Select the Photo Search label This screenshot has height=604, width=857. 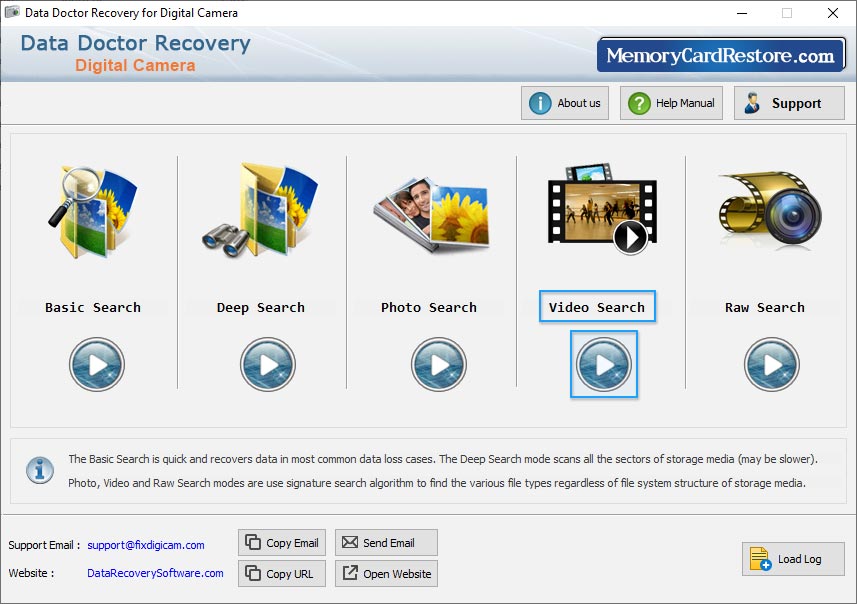click(x=429, y=307)
